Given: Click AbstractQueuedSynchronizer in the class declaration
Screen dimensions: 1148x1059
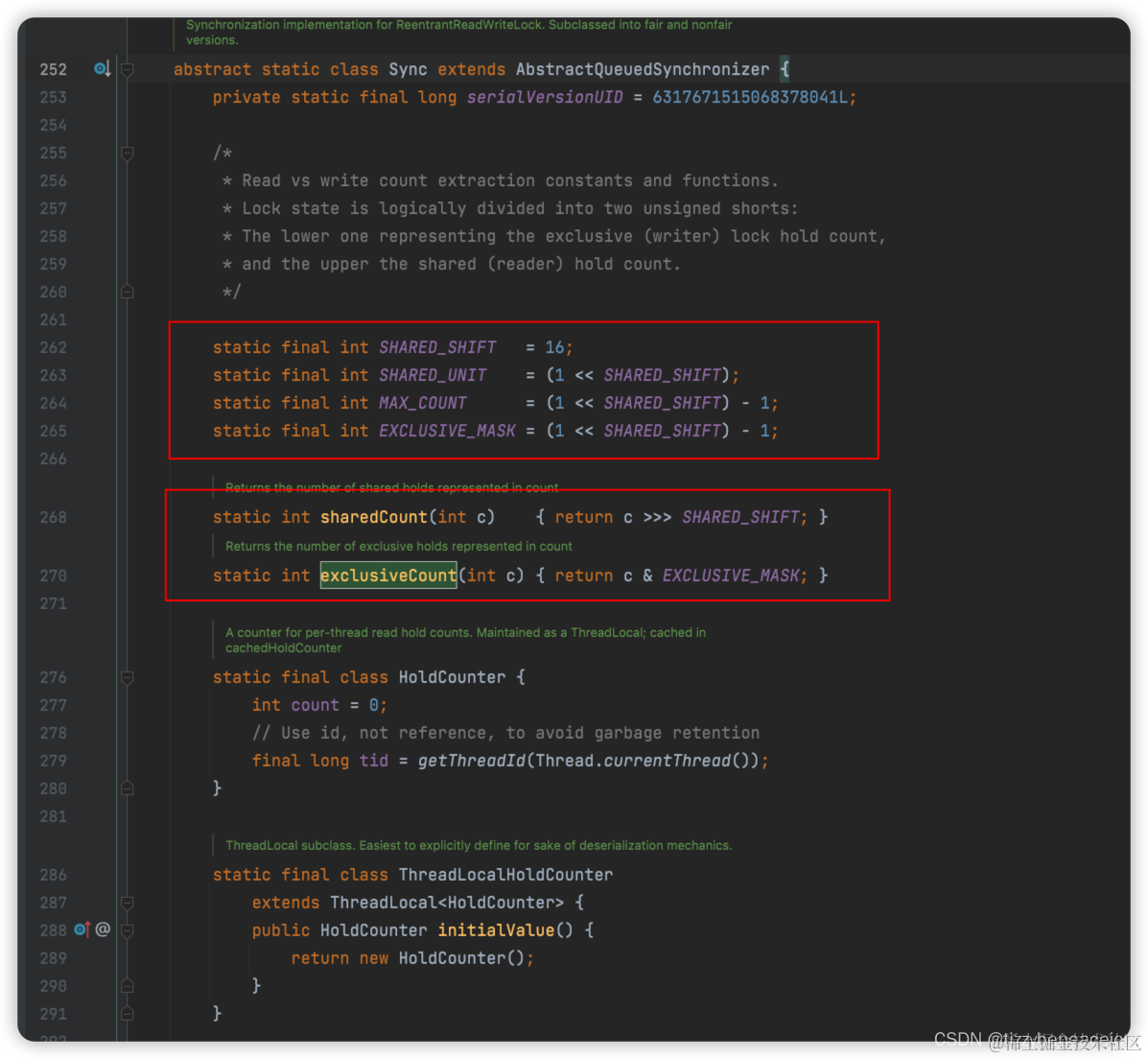Looking at the screenshot, I should [x=642, y=70].
